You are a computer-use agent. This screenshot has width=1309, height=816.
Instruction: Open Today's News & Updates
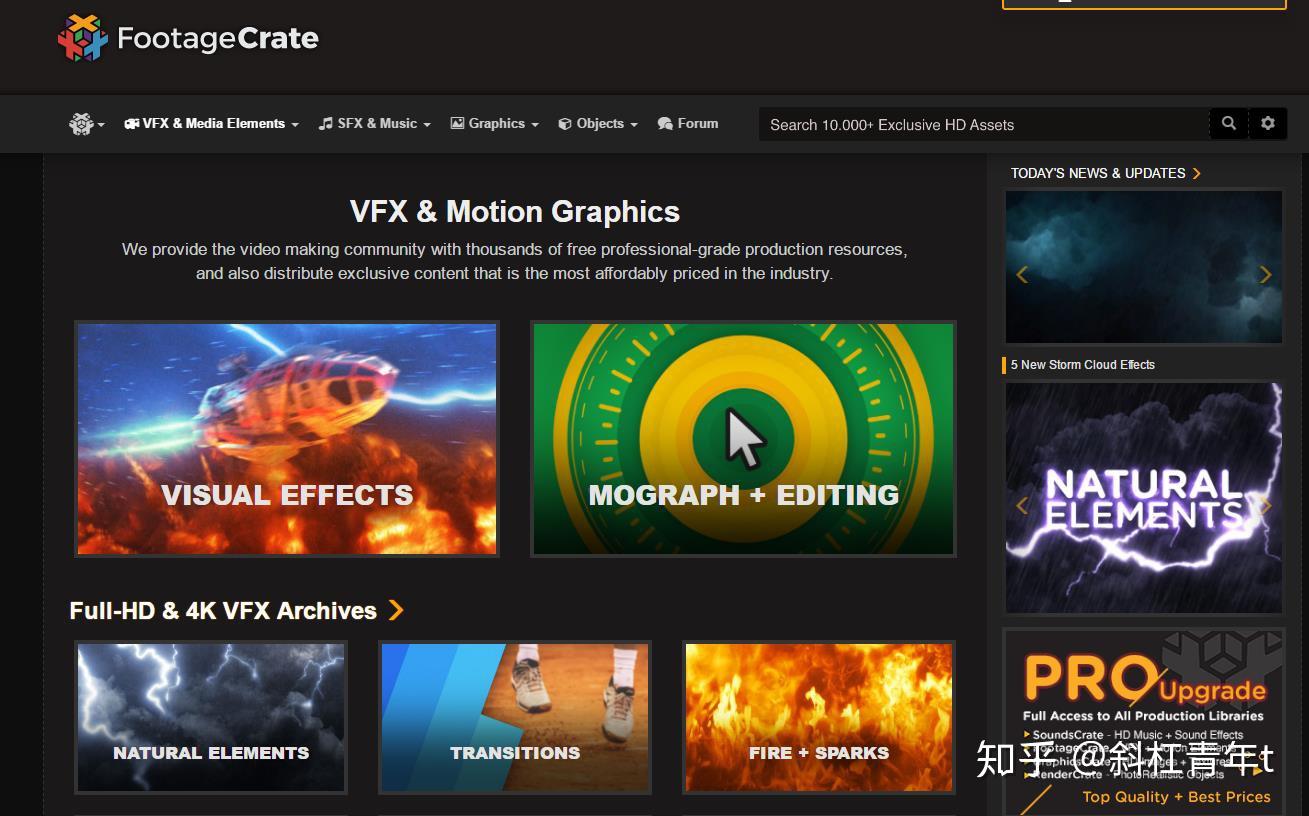(x=1105, y=173)
